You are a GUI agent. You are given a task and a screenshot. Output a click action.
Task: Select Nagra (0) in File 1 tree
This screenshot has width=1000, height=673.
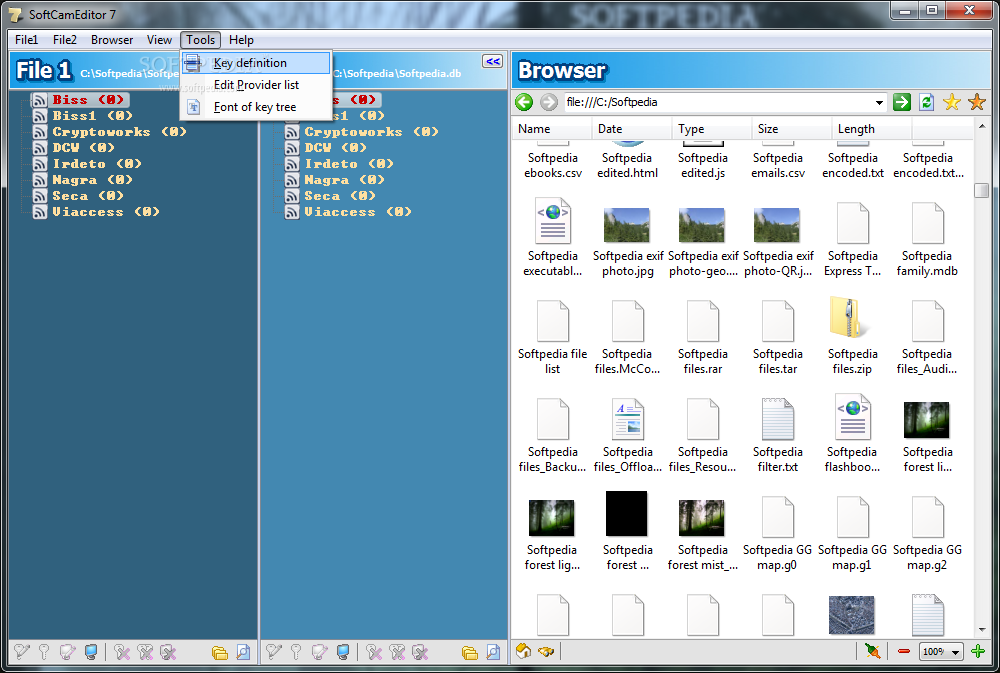pyautogui.click(x=92, y=179)
